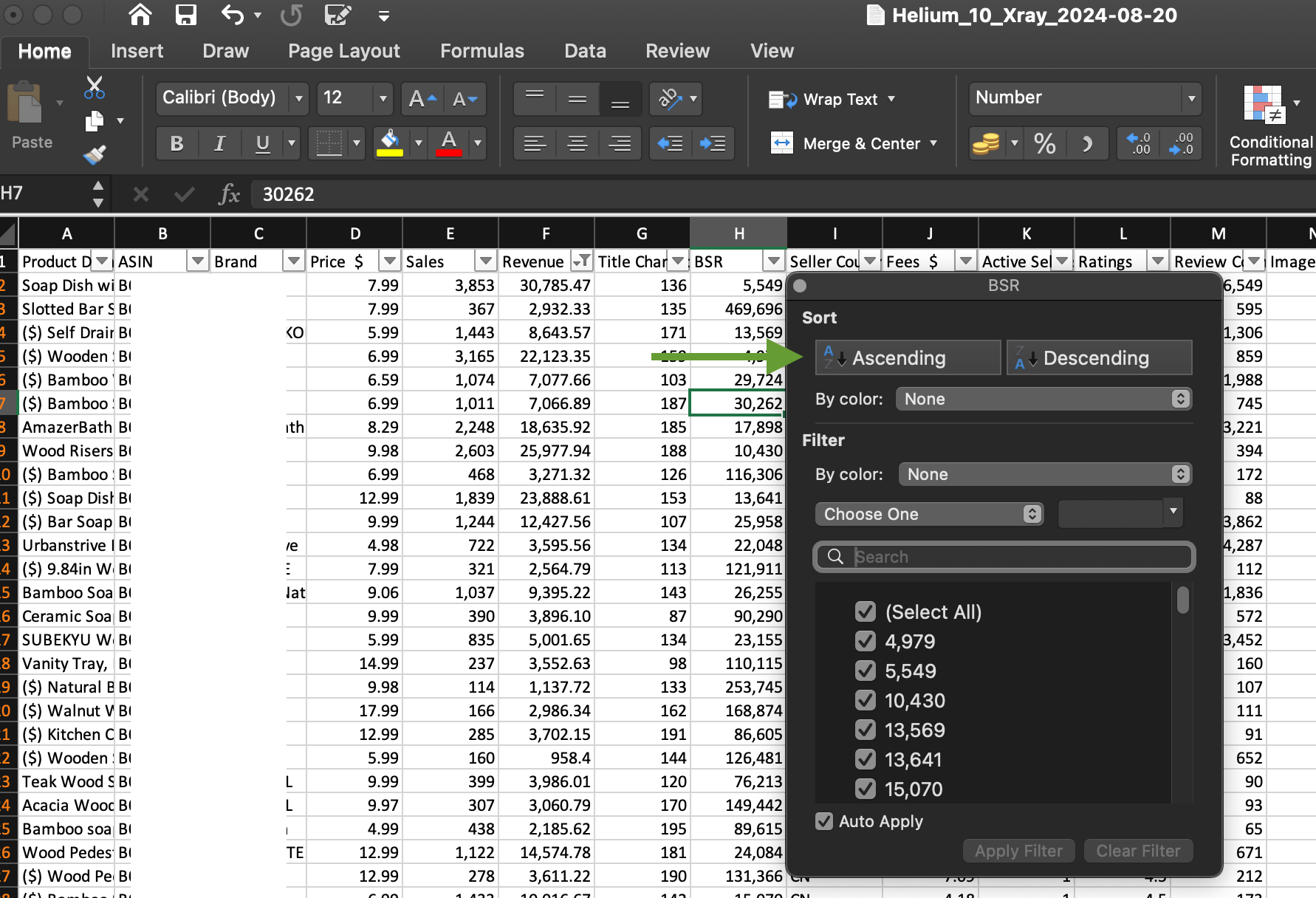The image size is (1316, 898).
Task: Uncheck the 13,569 filter value
Action: (866, 730)
